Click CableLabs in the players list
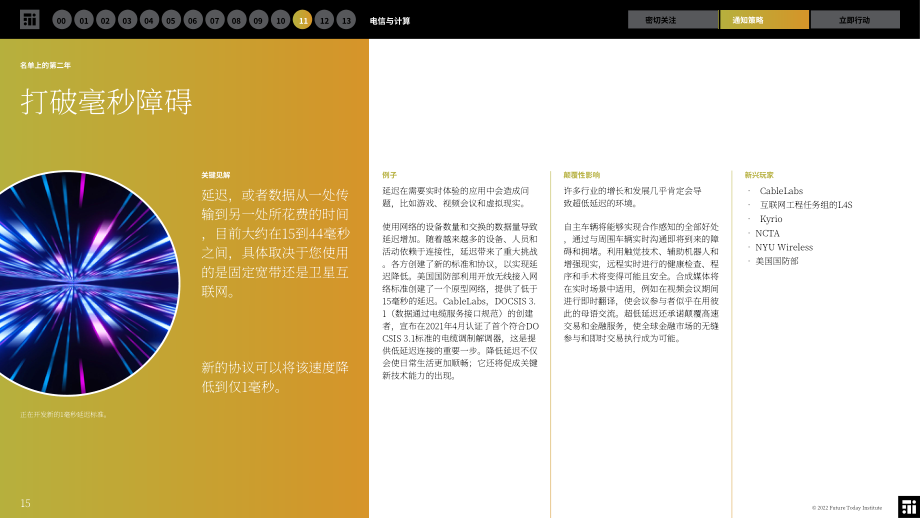 [x=781, y=191]
